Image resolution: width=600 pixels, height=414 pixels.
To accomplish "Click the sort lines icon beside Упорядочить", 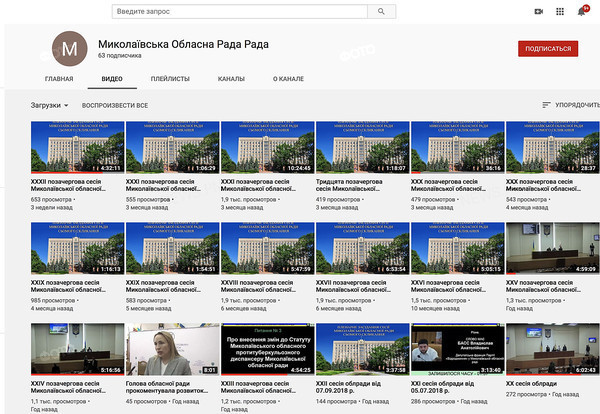I will pyautogui.click(x=546, y=104).
